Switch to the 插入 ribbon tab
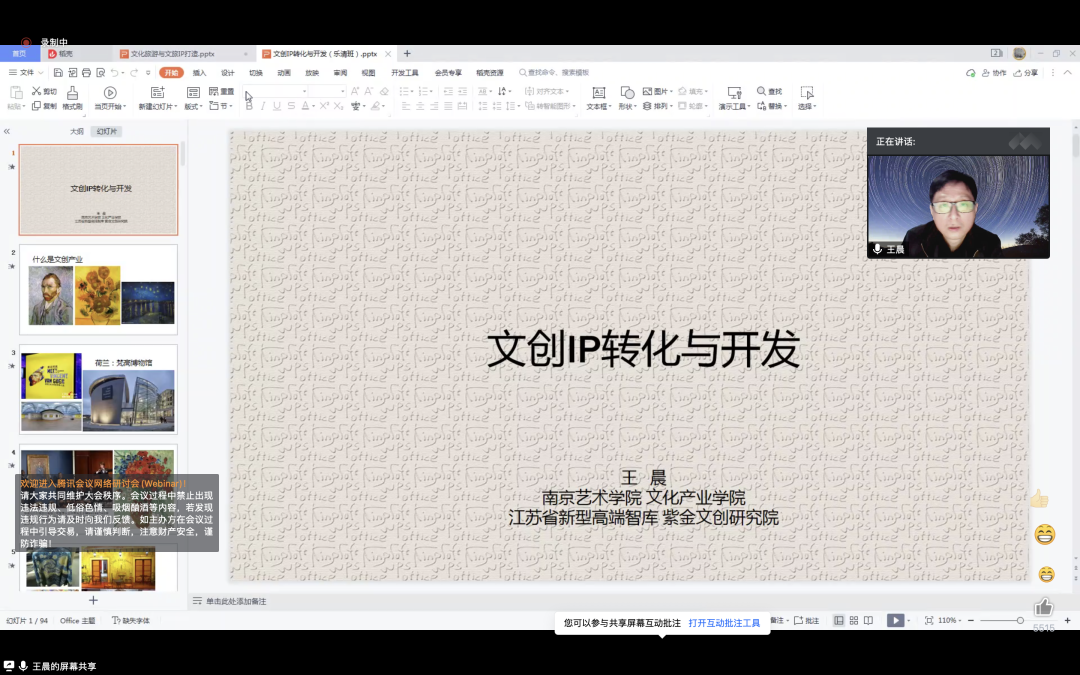The height and width of the screenshot is (675, 1080). pyautogui.click(x=200, y=72)
